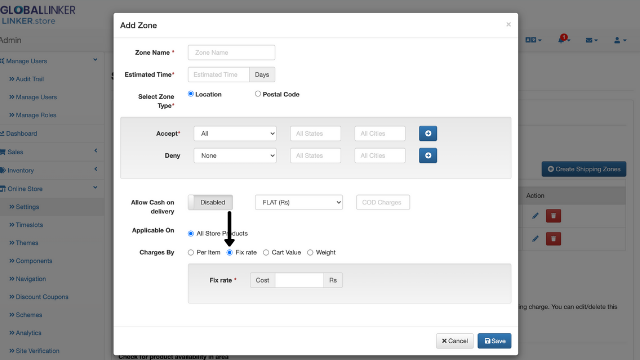Click the first row edit pencil icon
The image size is (640, 360).
(x=535, y=216)
